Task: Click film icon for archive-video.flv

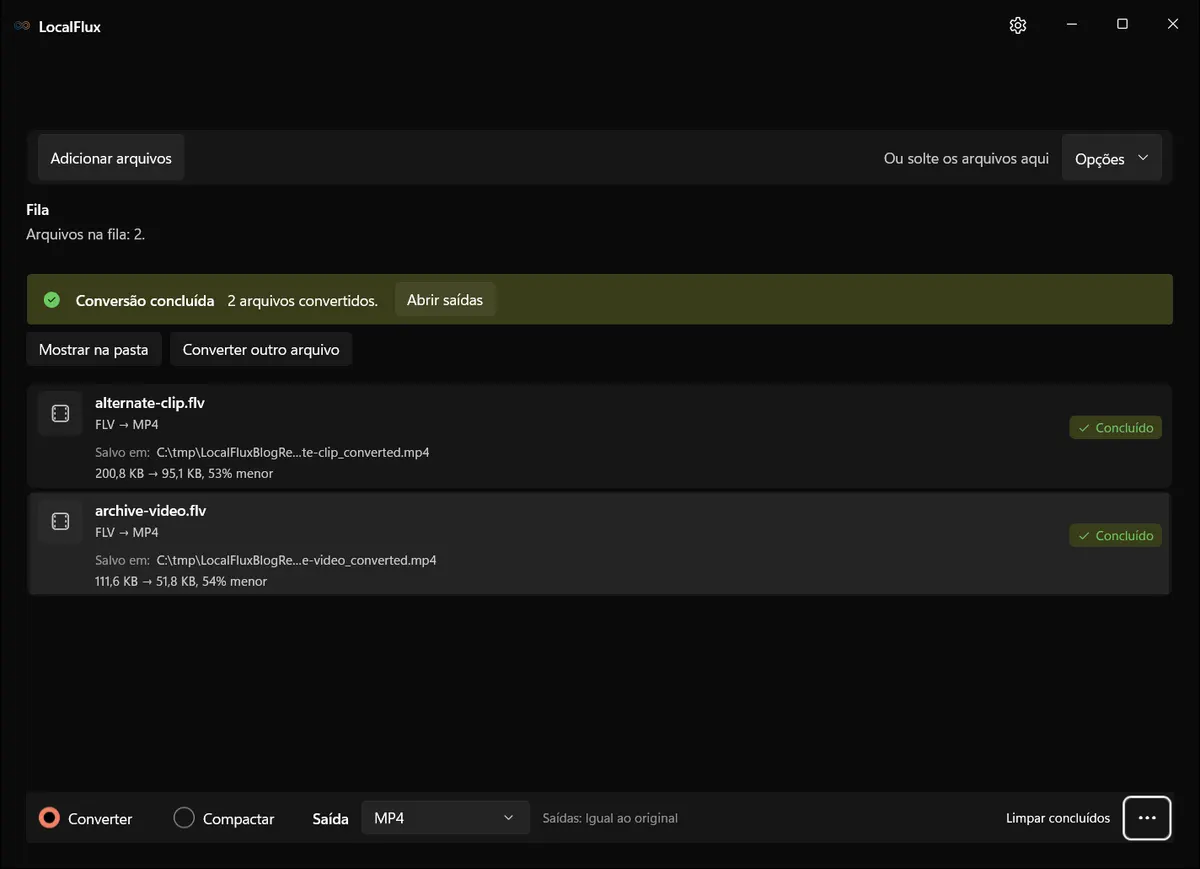Action: [x=60, y=522]
